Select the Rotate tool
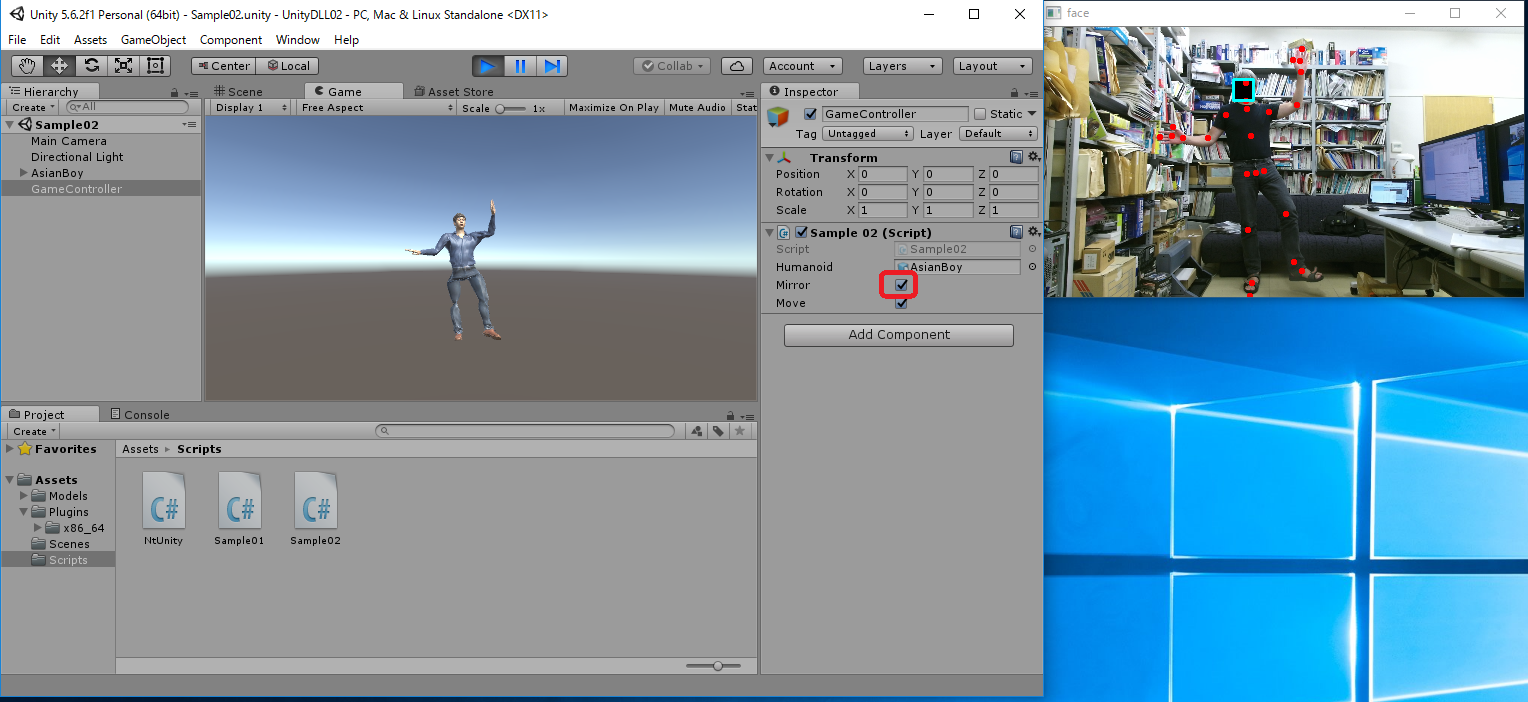The height and width of the screenshot is (702, 1528). (91, 66)
